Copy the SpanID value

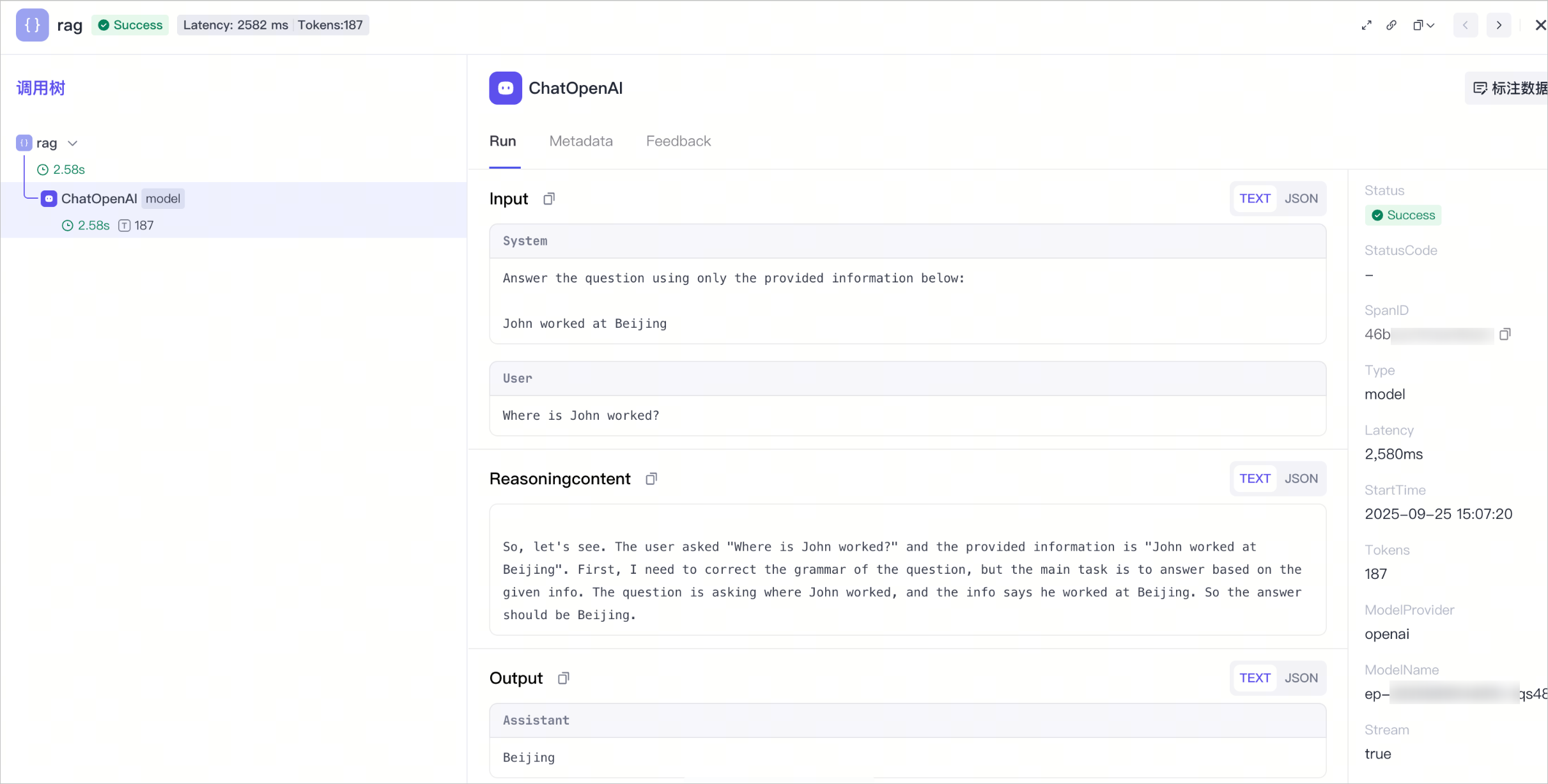pos(1505,334)
